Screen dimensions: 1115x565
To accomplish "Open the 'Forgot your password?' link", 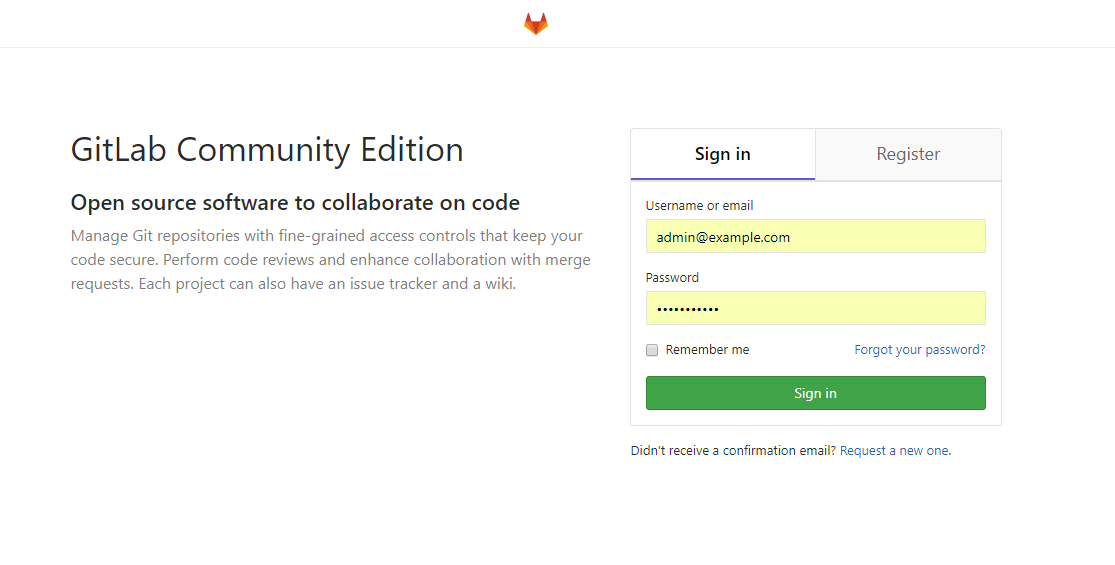I will coord(919,350).
